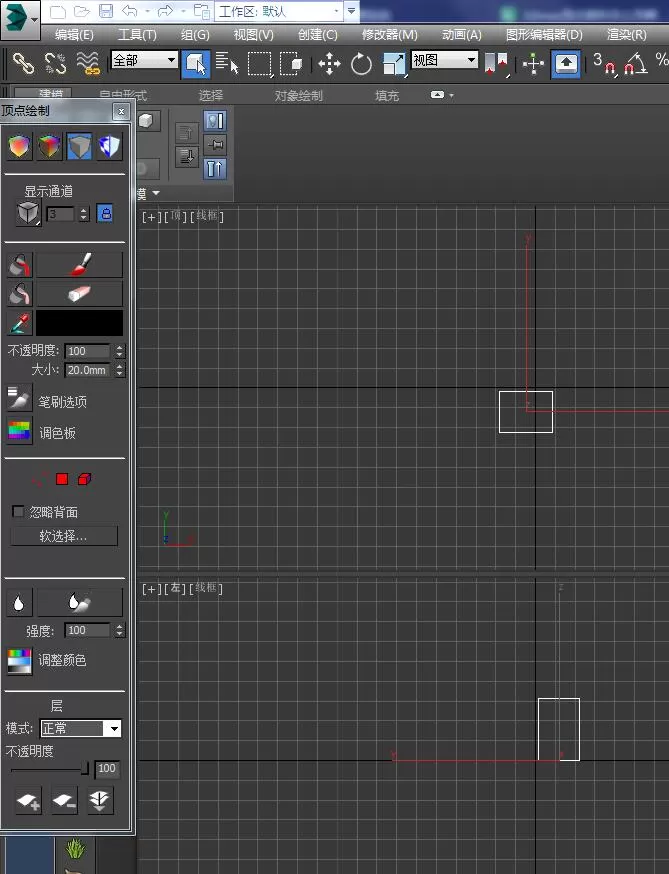Click the display channel number stepper arrows
The image size is (669, 874).
click(84, 214)
